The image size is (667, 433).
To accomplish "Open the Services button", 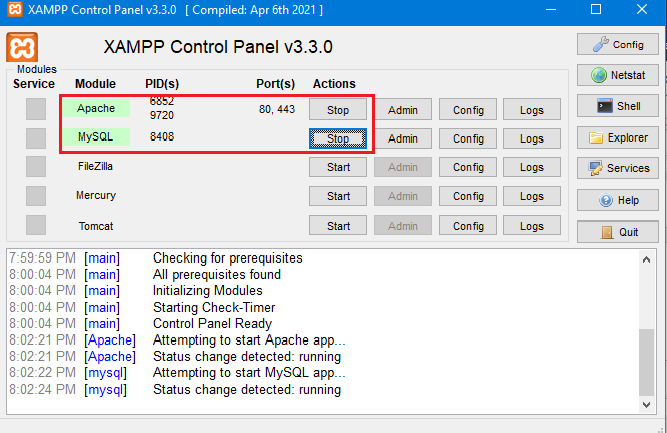I will pos(617,168).
